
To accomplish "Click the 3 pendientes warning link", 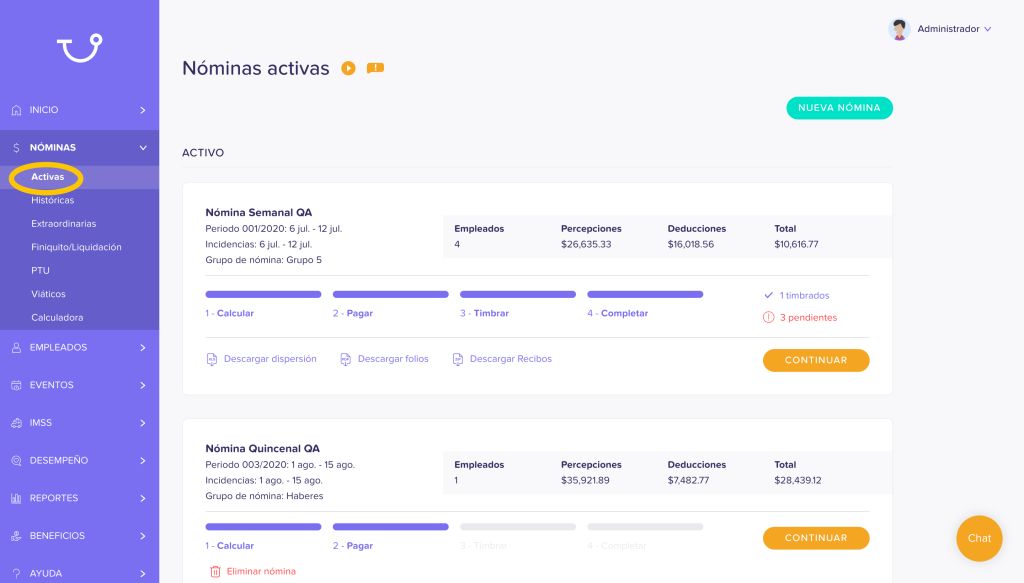I will [x=808, y=318].
